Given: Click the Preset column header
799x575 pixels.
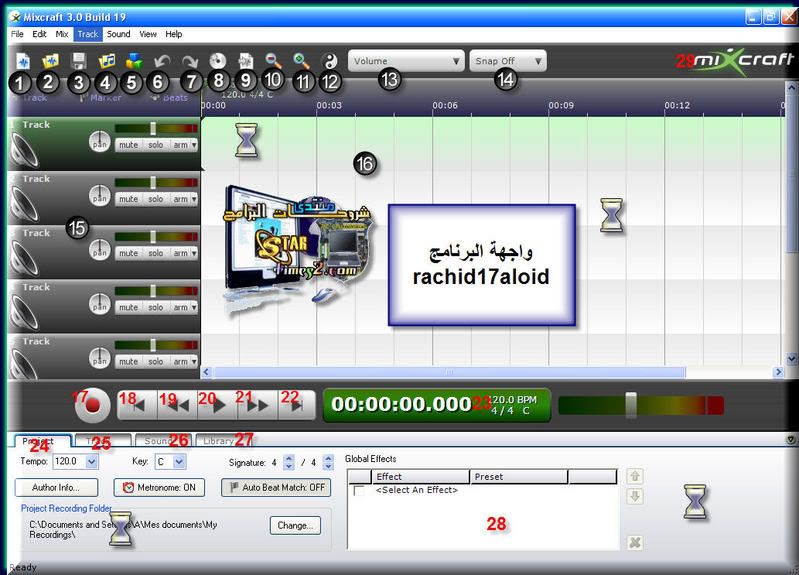Looking at the screenshot, I should click(518, 477).
